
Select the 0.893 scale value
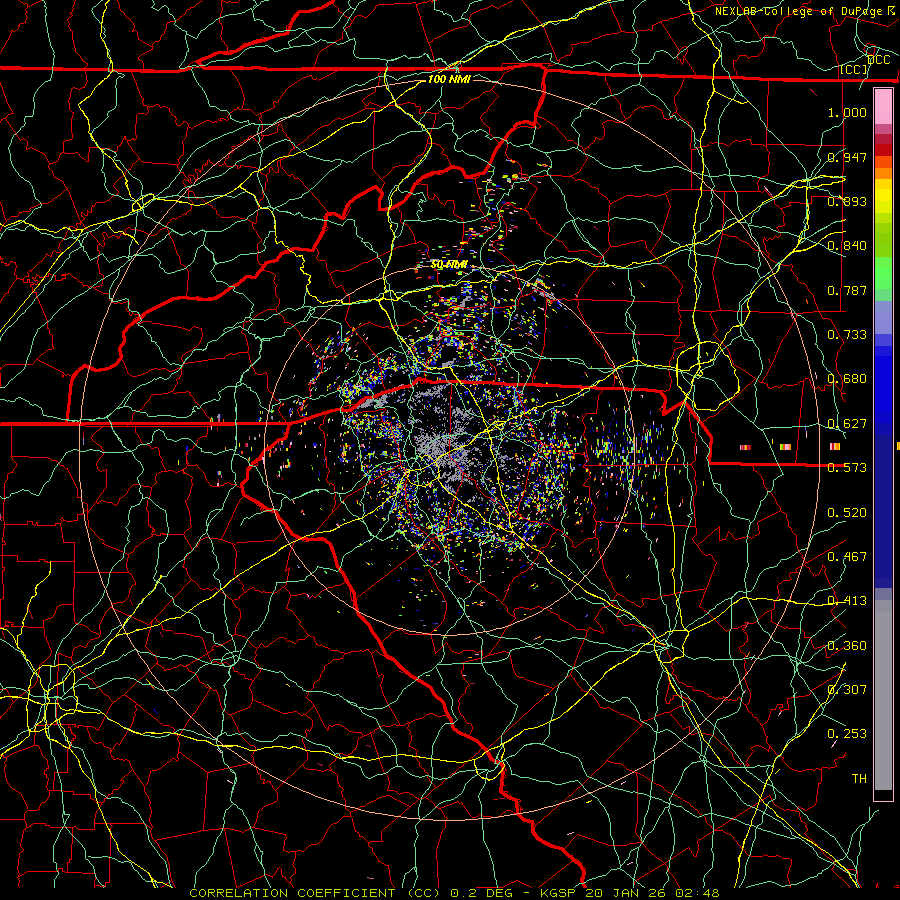click(847, 201)
